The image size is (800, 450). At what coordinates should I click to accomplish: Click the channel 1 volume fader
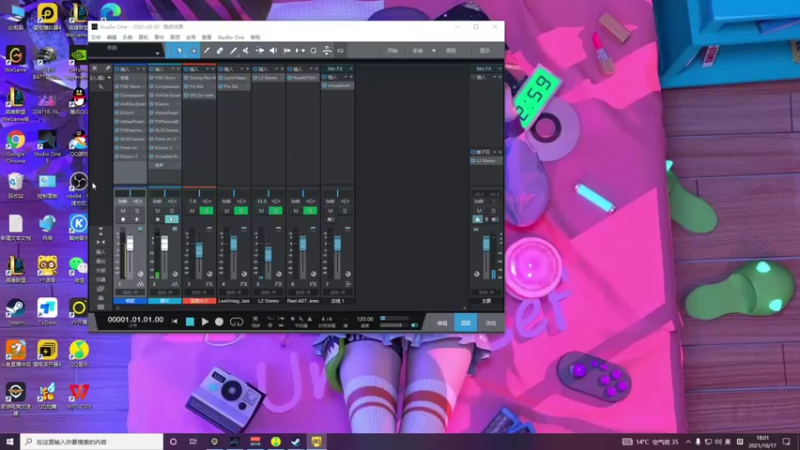point(130,243)
